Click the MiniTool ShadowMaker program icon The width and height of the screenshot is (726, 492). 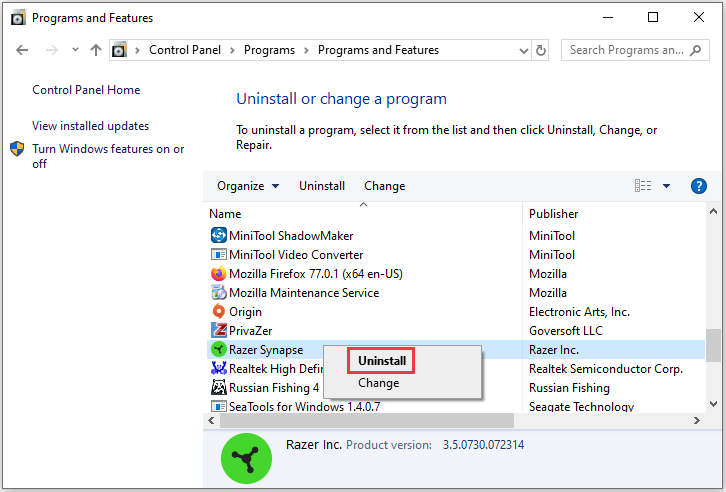coord(219,235)
